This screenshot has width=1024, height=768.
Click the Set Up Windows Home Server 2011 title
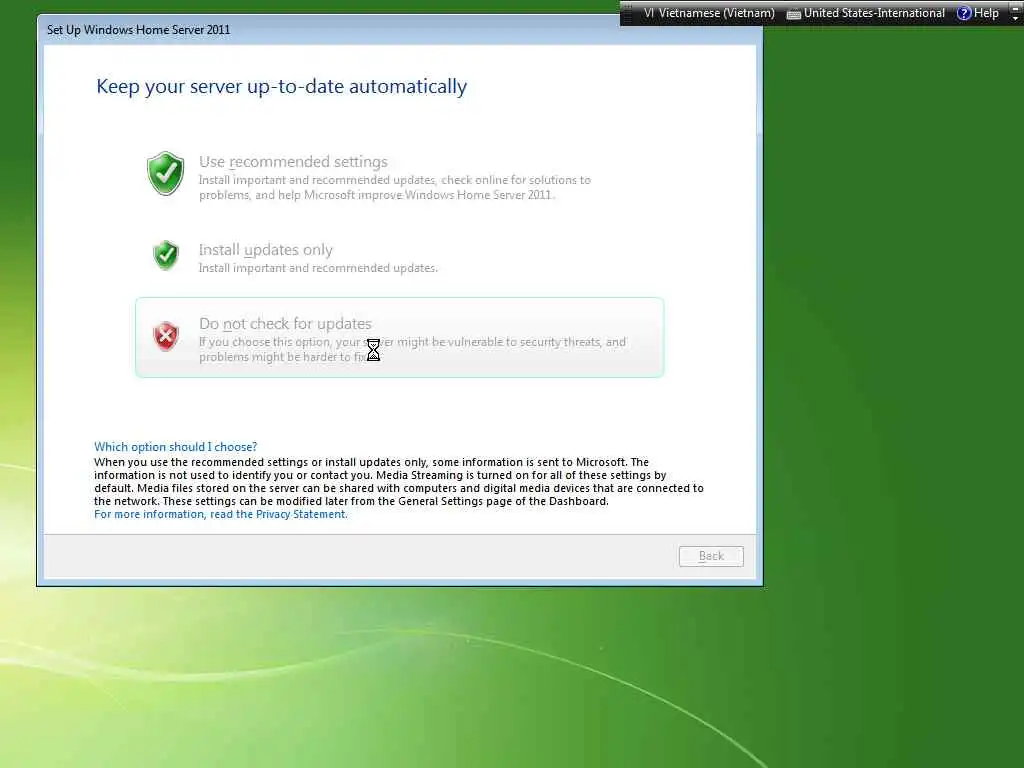click(x=138, y=30)
